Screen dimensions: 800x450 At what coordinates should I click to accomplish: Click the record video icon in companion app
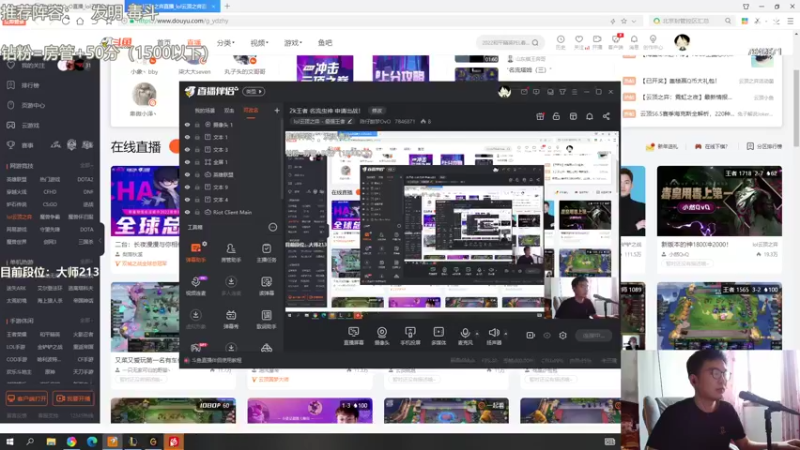pos(531,335)
